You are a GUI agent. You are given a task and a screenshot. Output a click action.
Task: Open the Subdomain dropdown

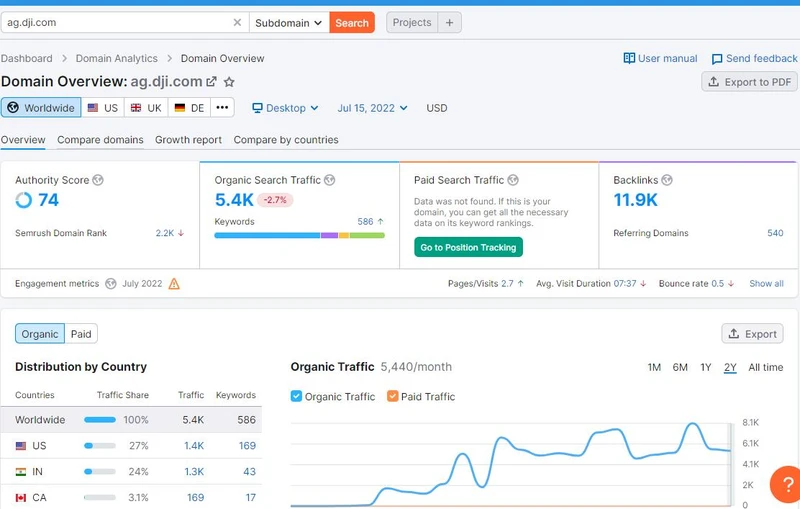point(289,22)
